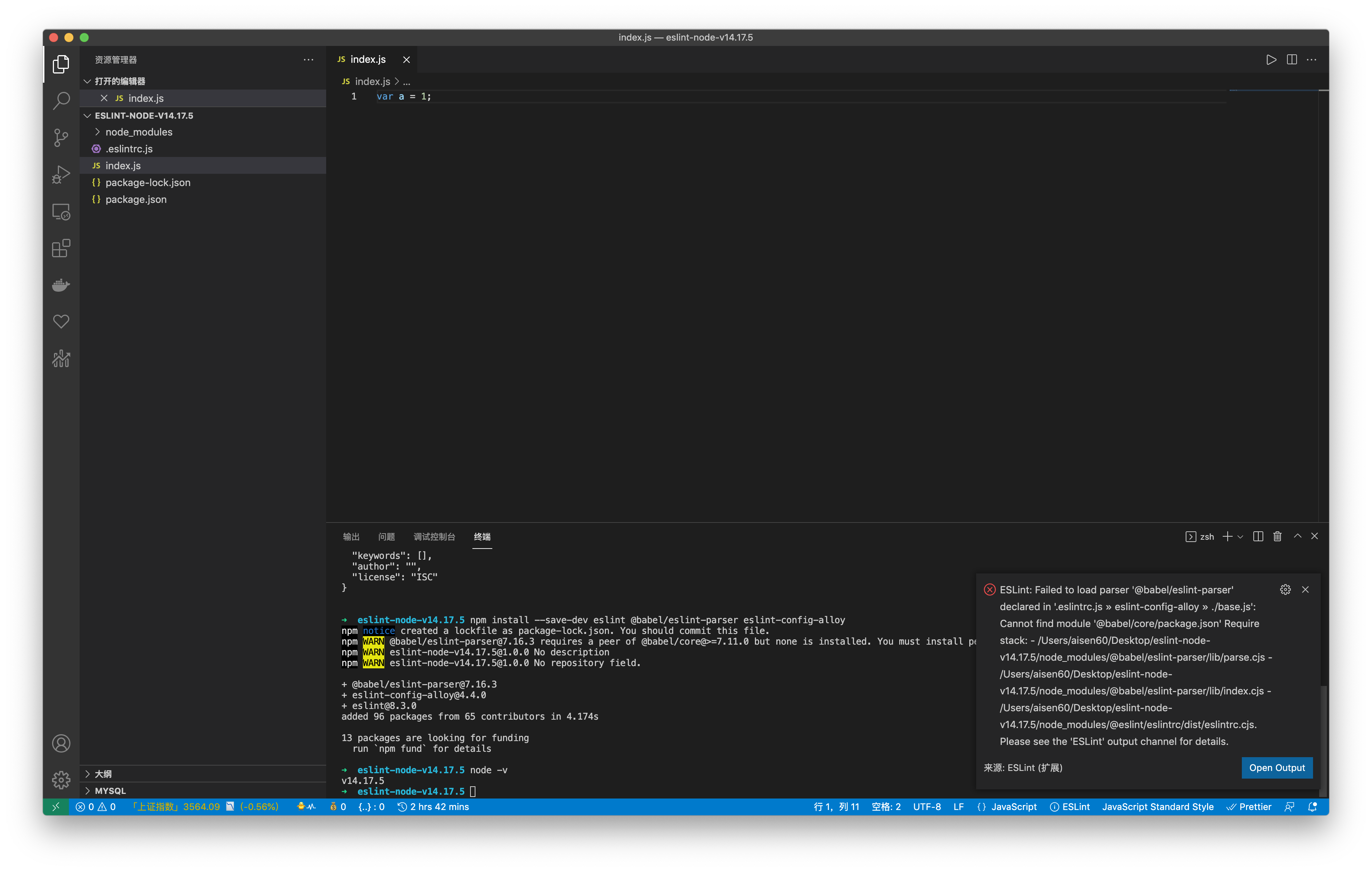
Task: Click the Open Output button
Action: point(1276,767)
